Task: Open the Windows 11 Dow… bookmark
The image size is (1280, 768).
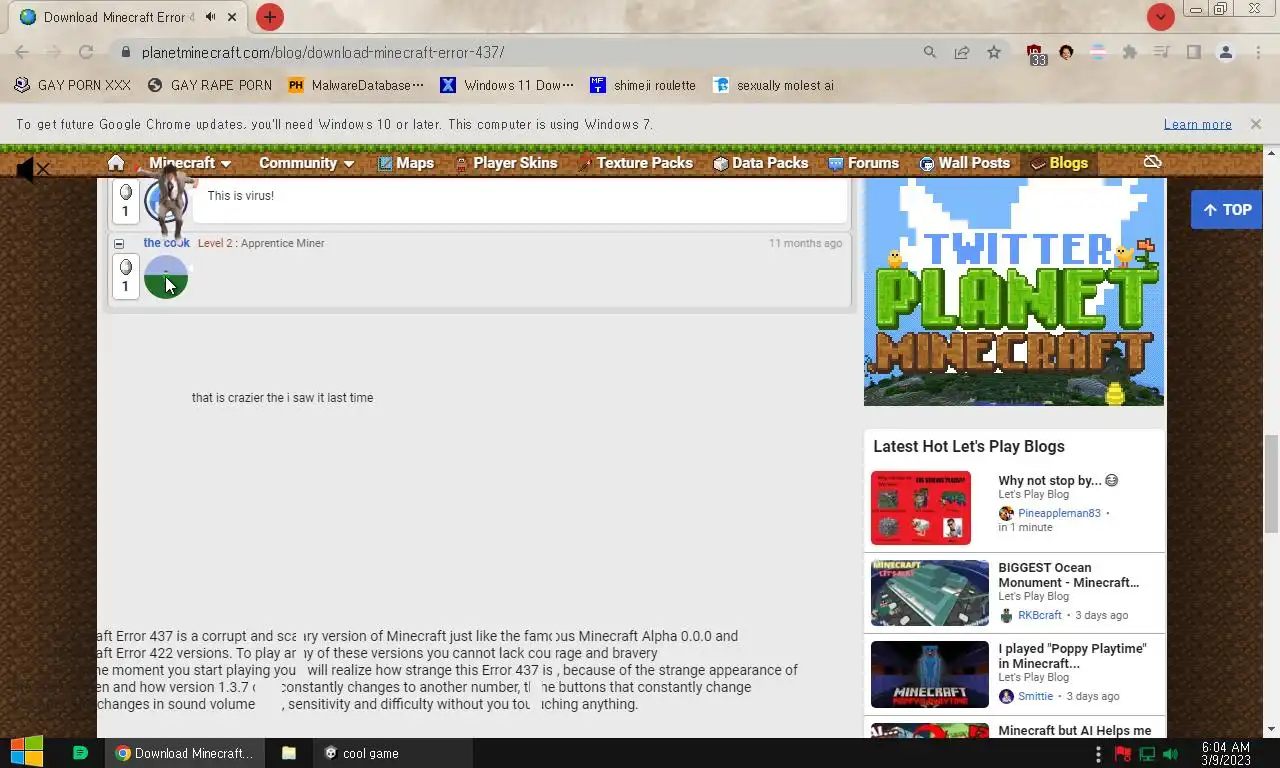Action: [508, 85]
